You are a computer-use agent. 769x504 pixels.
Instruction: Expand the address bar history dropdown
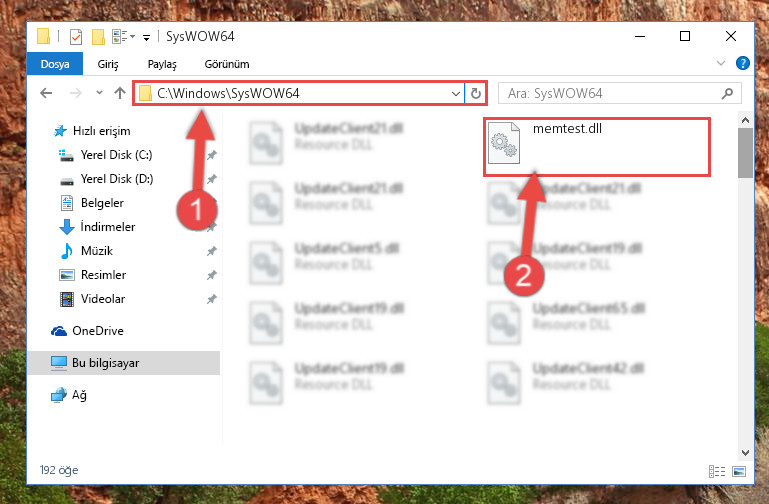[456, 93]
